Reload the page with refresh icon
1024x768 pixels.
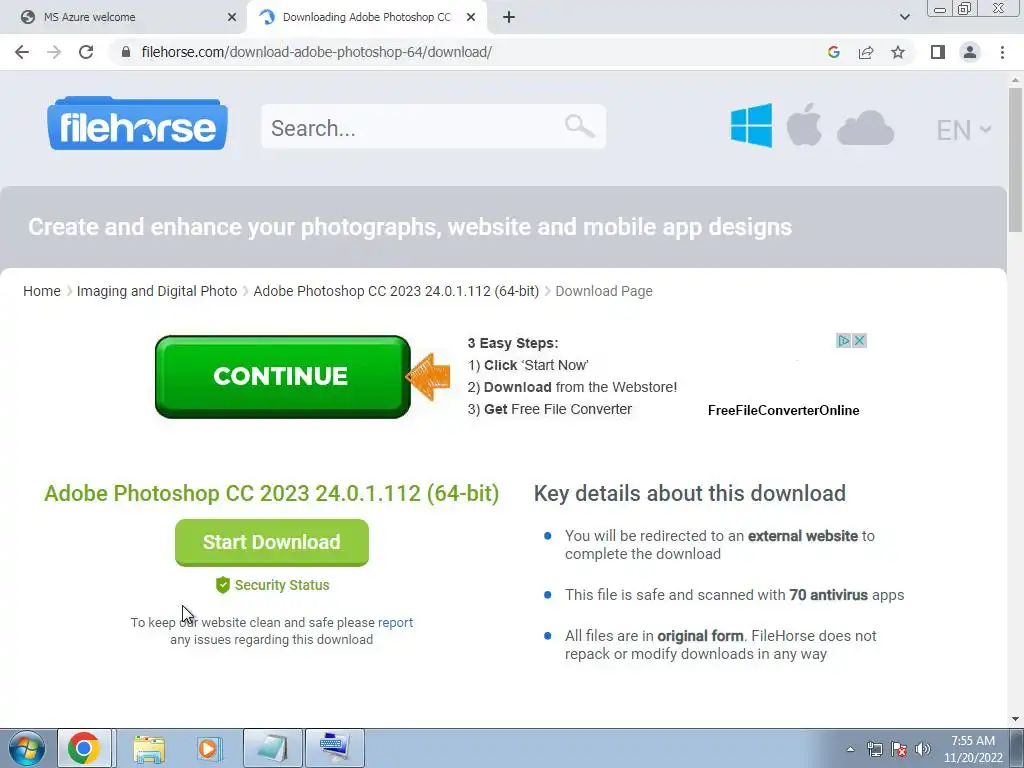86,52
